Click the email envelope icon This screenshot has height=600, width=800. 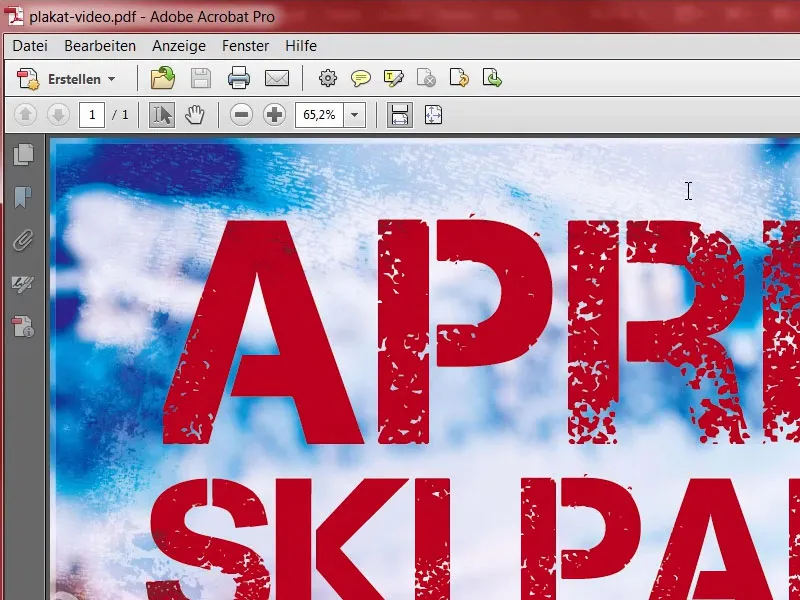(x=277, y=79)
